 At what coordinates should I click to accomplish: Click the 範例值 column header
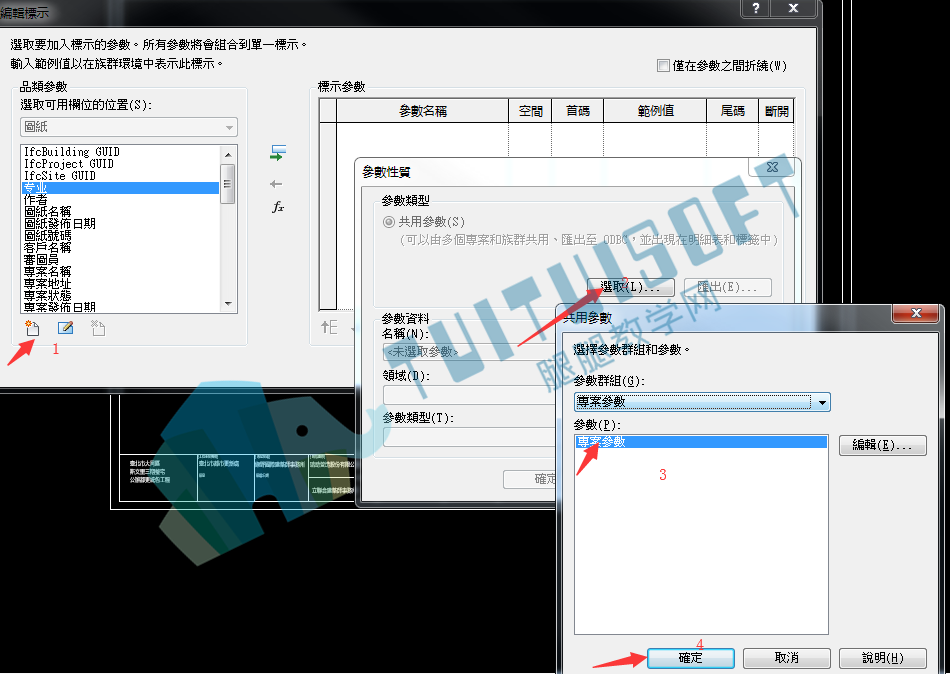656,111
